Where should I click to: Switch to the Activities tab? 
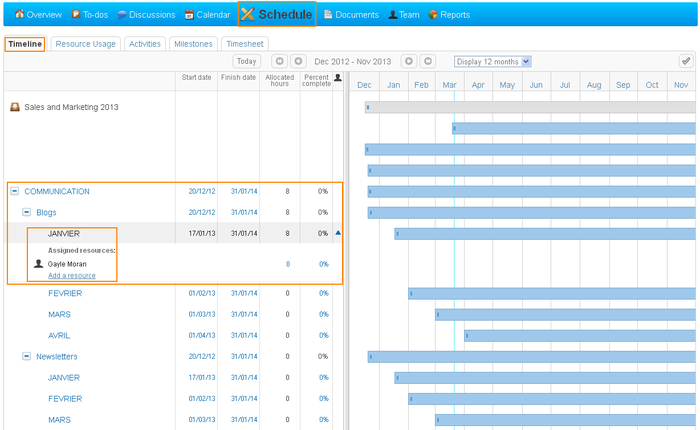(145, 44)
